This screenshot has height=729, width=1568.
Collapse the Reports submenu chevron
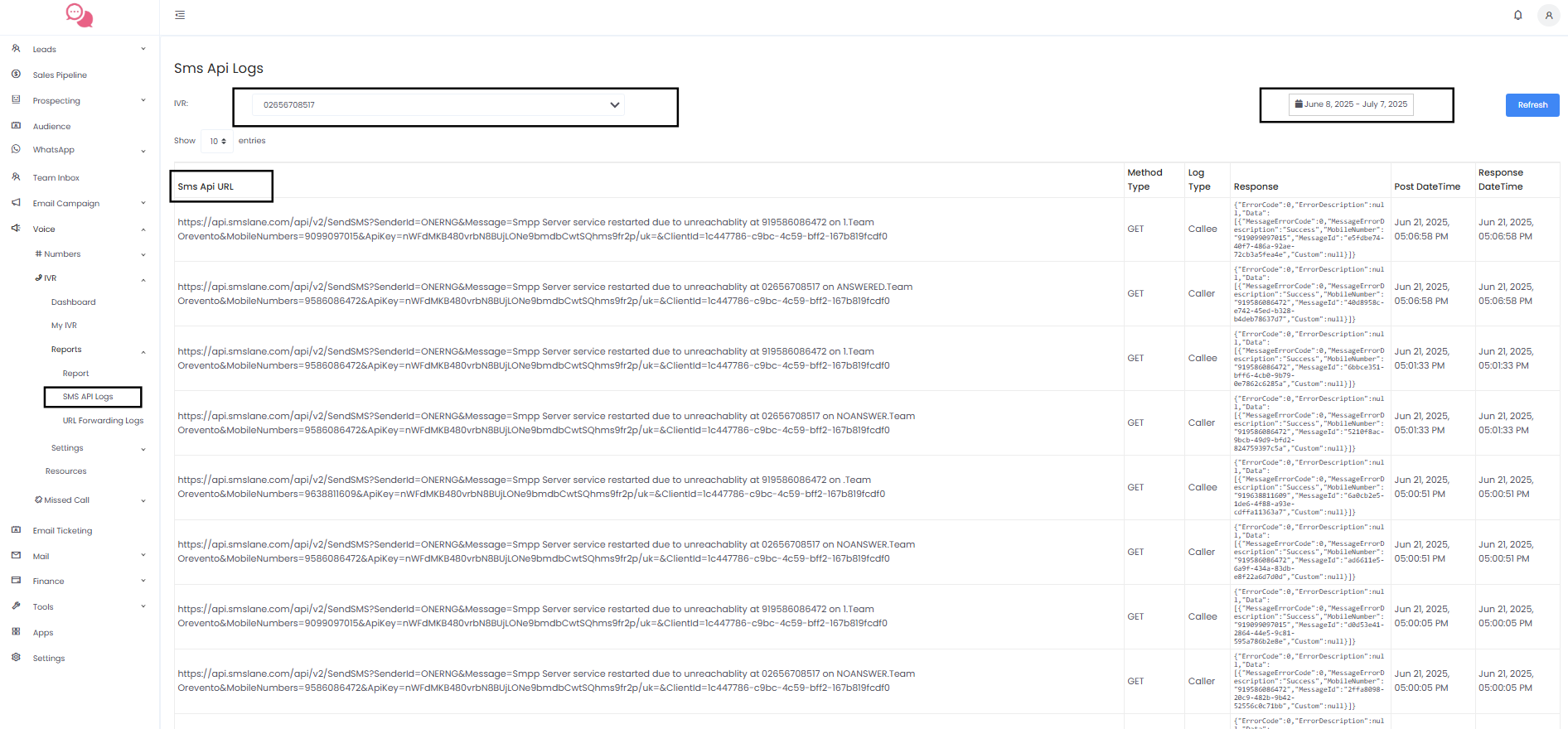pyautogui.click(x=143, y=352)
